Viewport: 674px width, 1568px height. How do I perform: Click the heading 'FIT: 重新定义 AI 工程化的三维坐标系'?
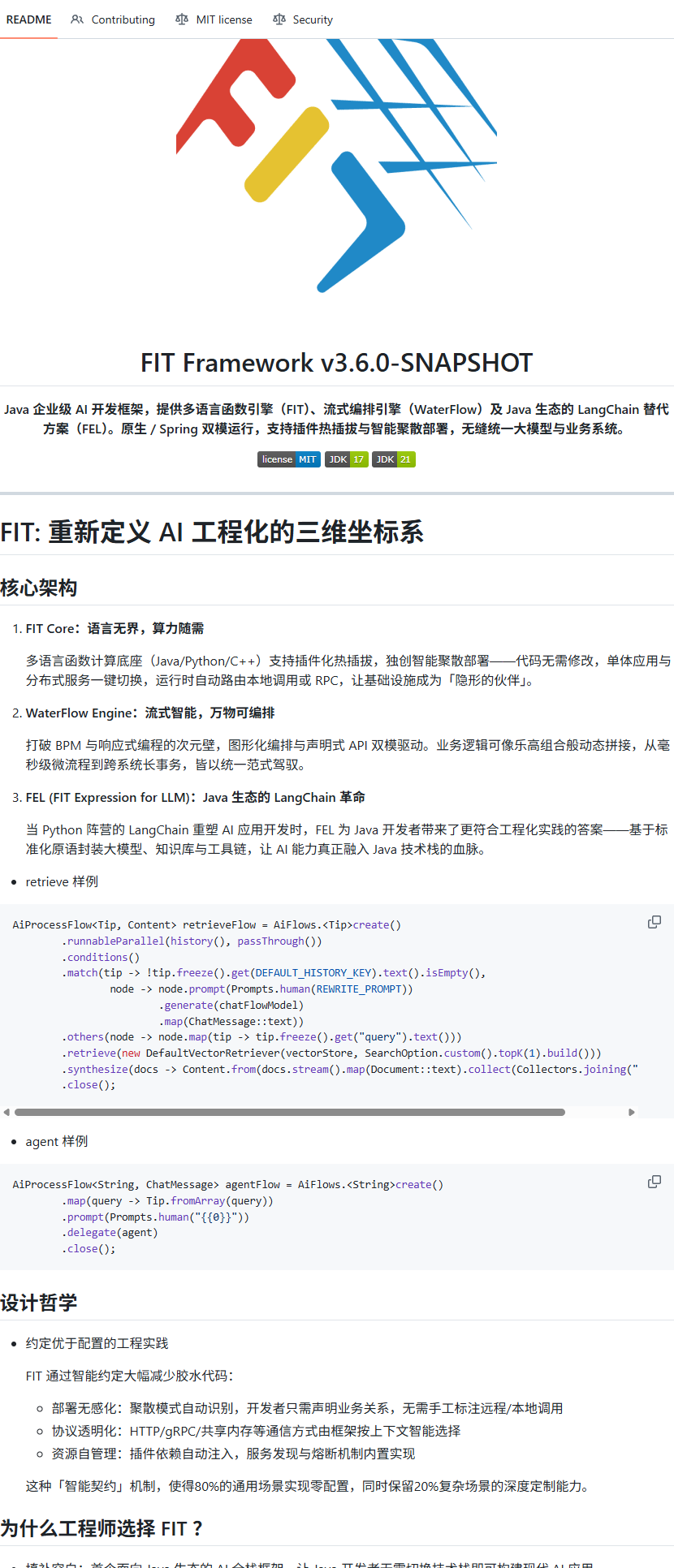[x=212, y=532]
